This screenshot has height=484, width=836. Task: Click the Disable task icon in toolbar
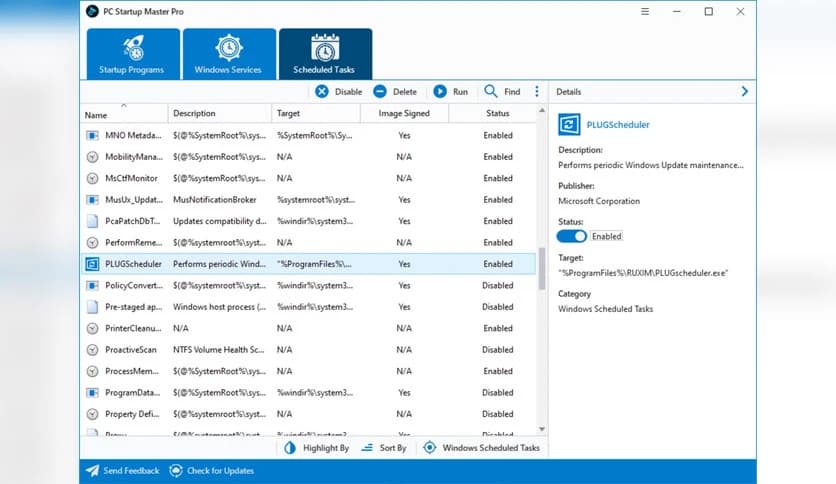(x=322, y=92)
